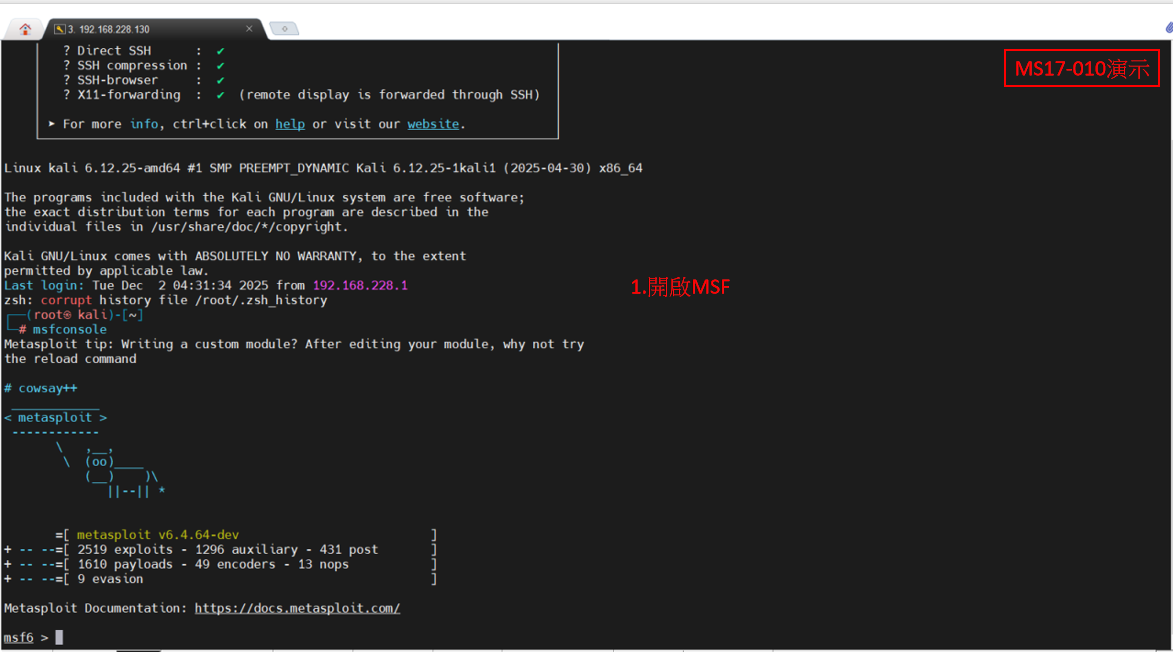Viewport: 1173px width, 656px height.
Task: Click the 'Linux kali 6.12.25-amd64' kernel line
Action: [x=323, y=168]
